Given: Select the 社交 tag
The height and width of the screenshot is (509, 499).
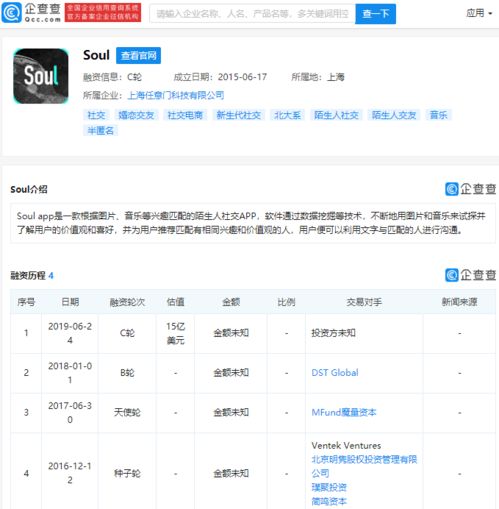Looking at the screenshot, I should (96, 115).
